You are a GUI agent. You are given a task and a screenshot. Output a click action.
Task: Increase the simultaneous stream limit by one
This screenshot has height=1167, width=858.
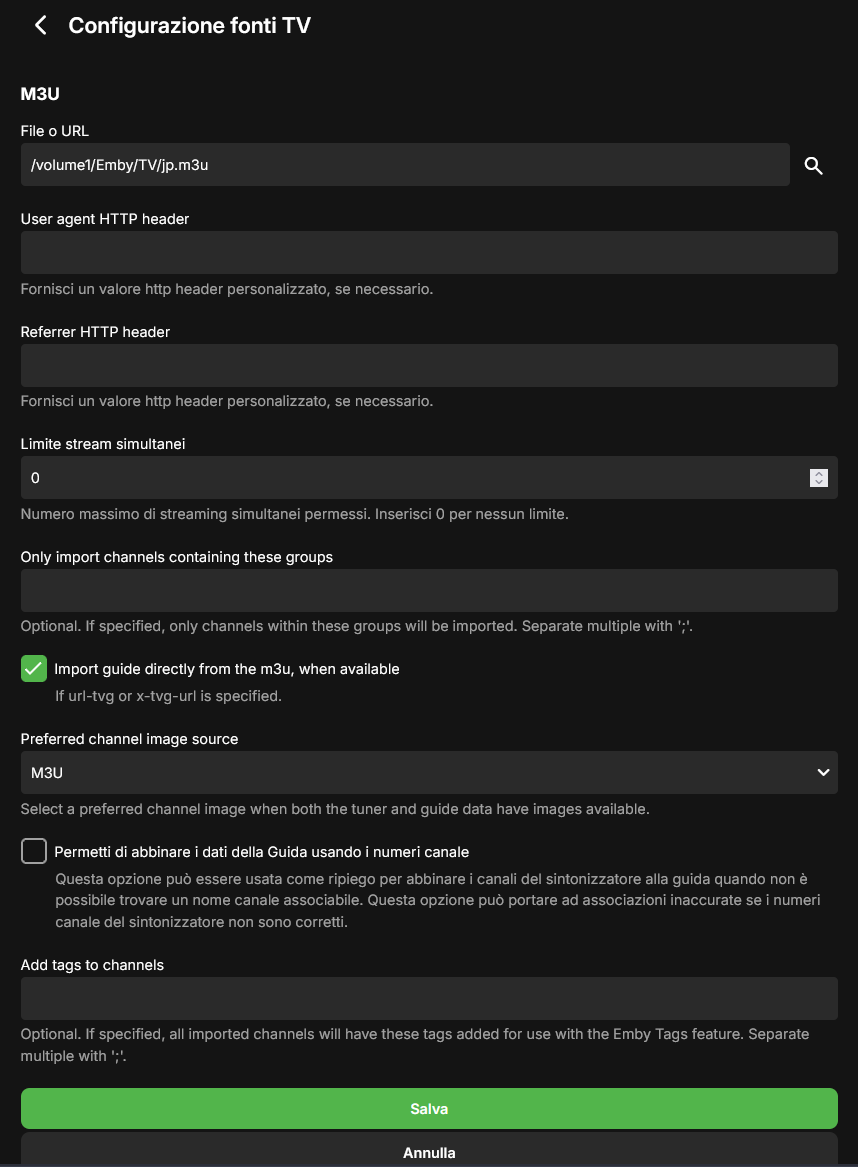coord(819,474)
